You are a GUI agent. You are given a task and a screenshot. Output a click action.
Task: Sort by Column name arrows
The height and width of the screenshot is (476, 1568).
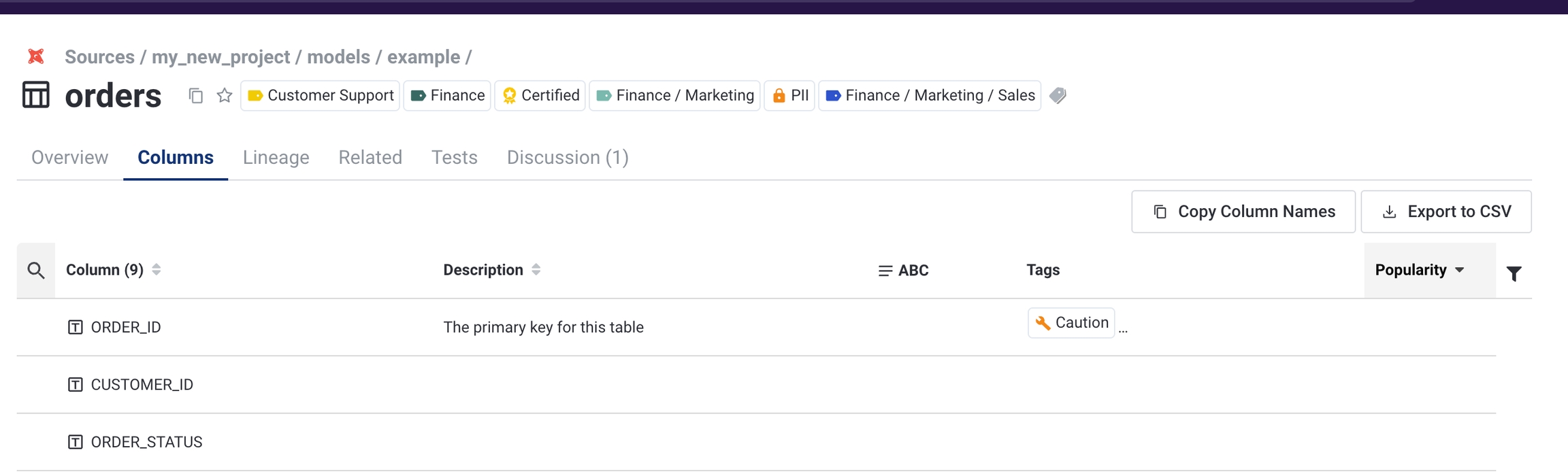pyautogui.click(x=157, y=270)
